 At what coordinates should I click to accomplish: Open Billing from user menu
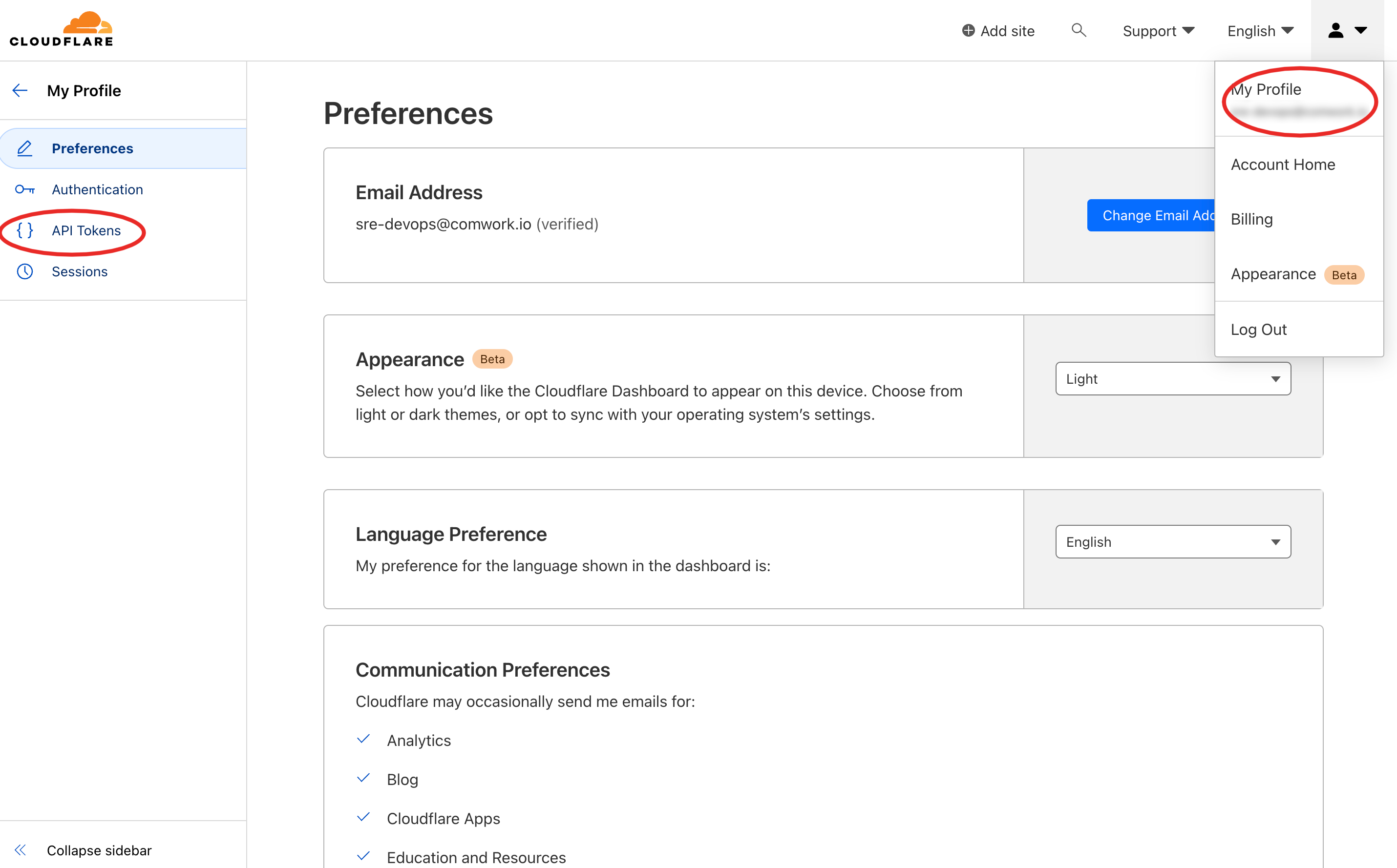coord(1299,219)
